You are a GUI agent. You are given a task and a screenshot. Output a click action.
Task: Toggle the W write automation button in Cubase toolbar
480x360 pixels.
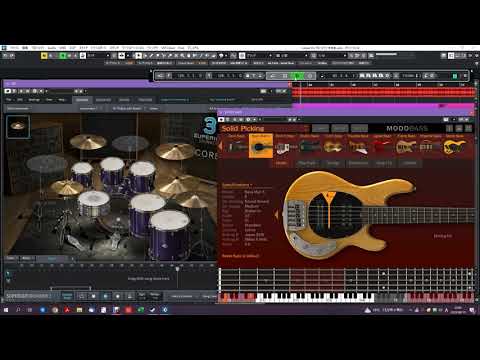click(69, 56)
